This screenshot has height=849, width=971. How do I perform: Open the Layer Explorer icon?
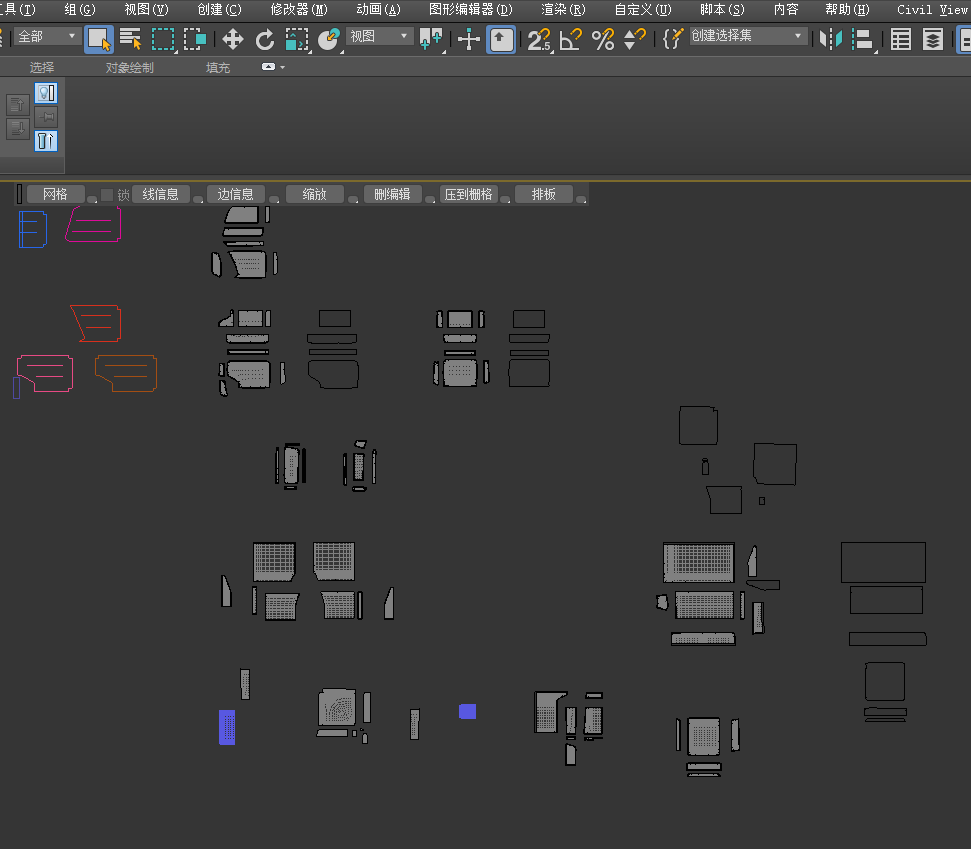point(933,40)
